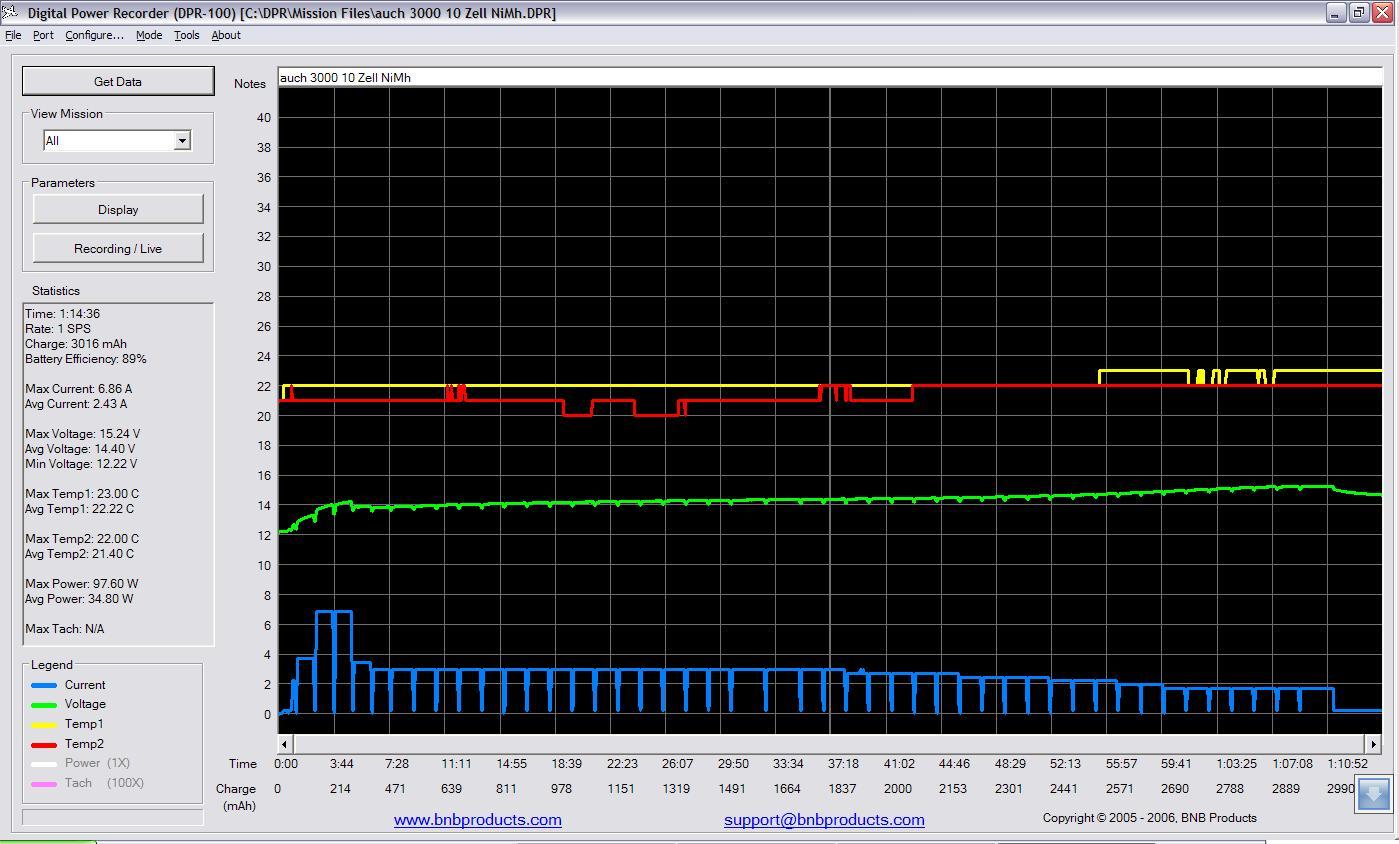Click the yellow Temp1 legend swatch
The image size is (1399, 844).
pyautogui.click(x=44, y=725)
